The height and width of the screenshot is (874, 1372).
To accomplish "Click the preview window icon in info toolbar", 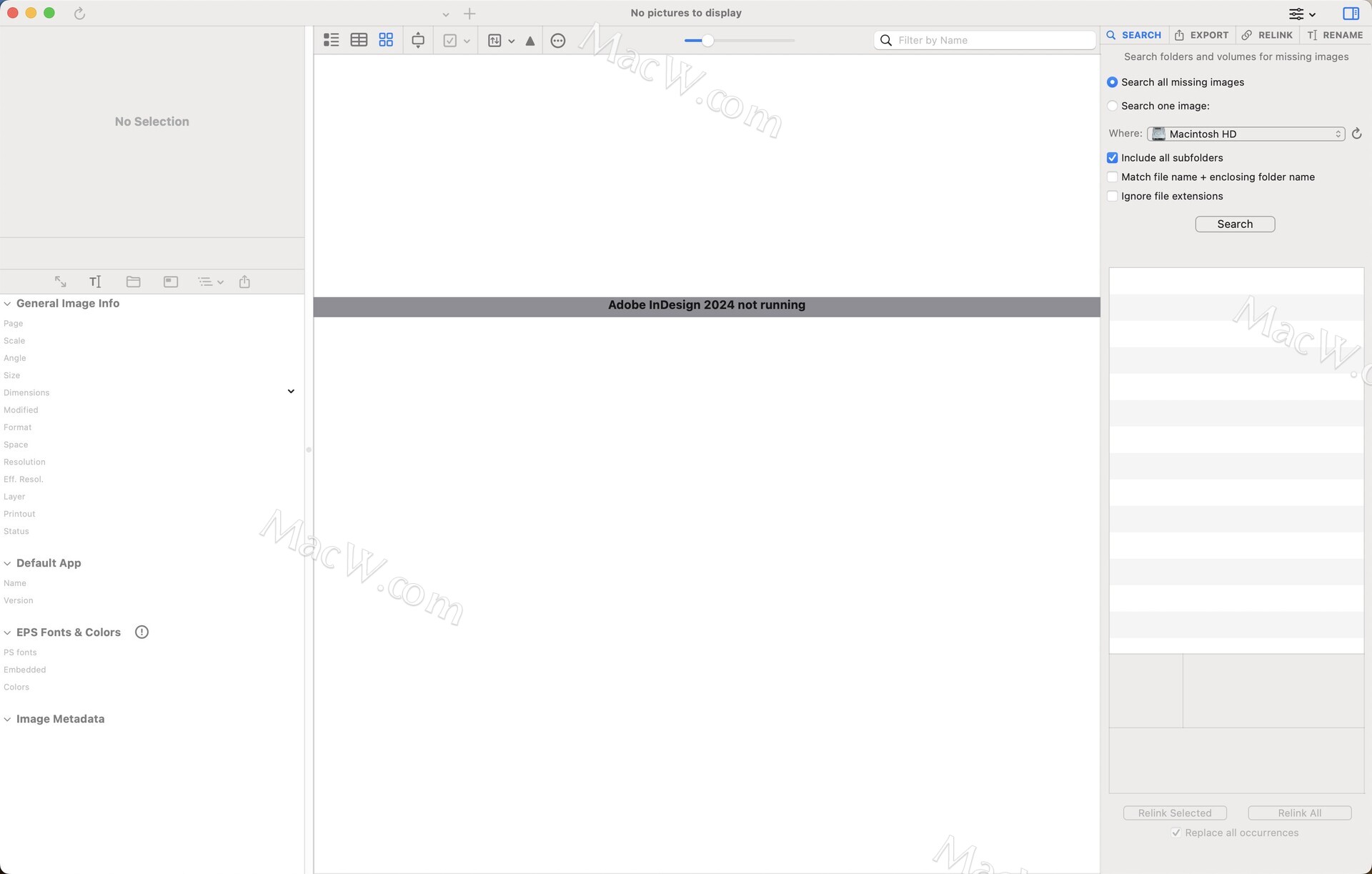I will coord(171,282).
